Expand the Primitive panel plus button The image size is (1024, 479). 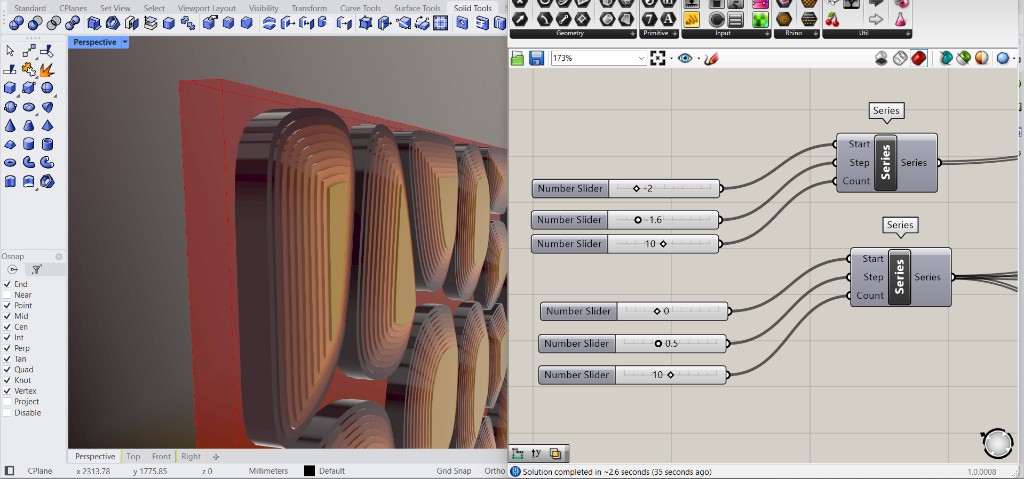point(675,33)
